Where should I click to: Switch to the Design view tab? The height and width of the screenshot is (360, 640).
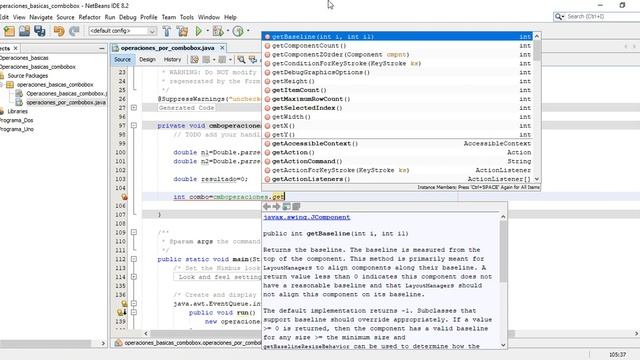click(147, 60)
